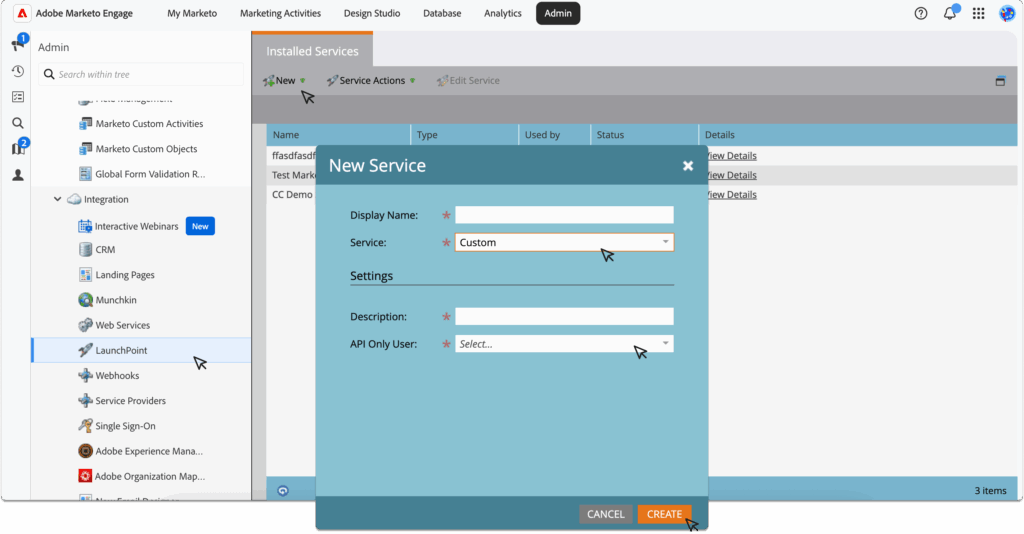Collapse the Integration tree node
The image size is (1024, 534).
point(57,200)
